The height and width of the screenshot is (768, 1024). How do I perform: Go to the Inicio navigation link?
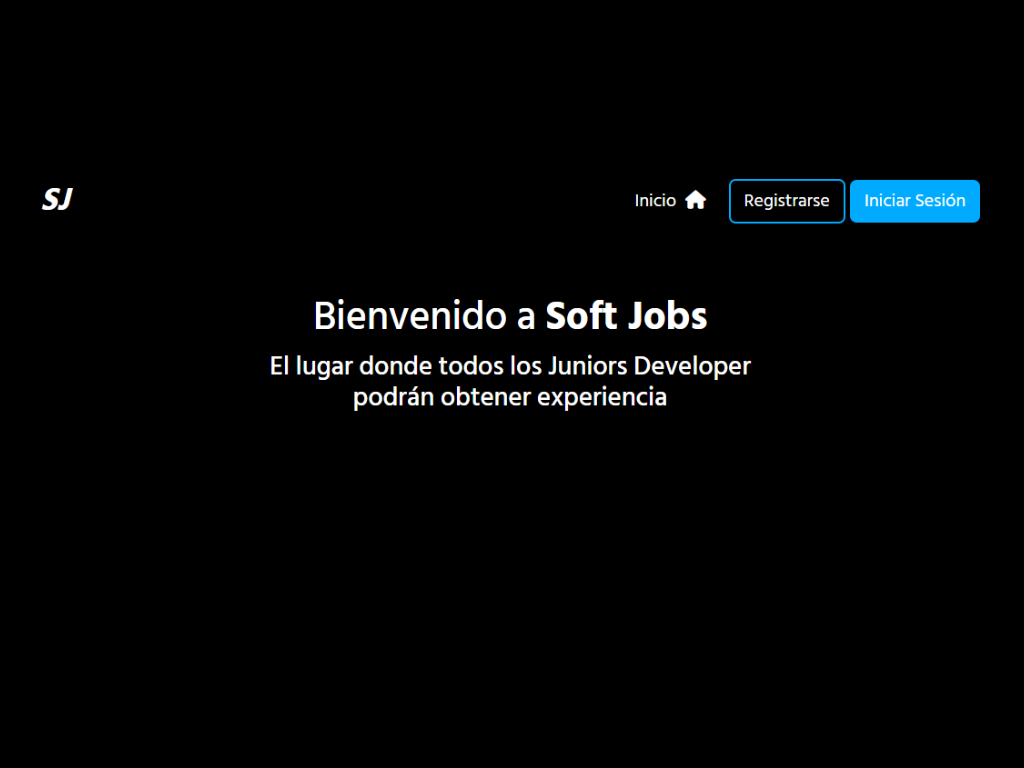click(656, 201)
